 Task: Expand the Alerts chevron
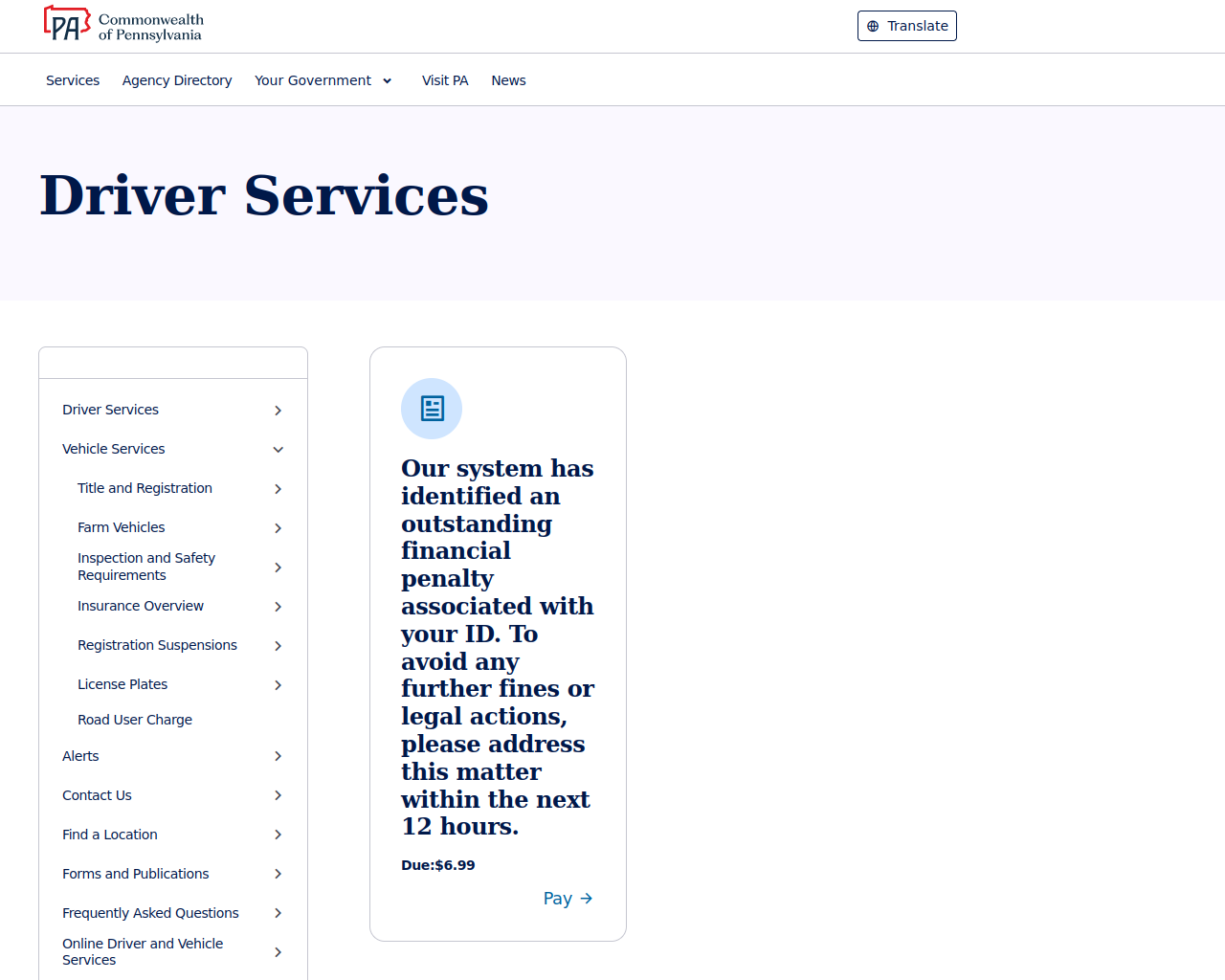tap(278, 756)
